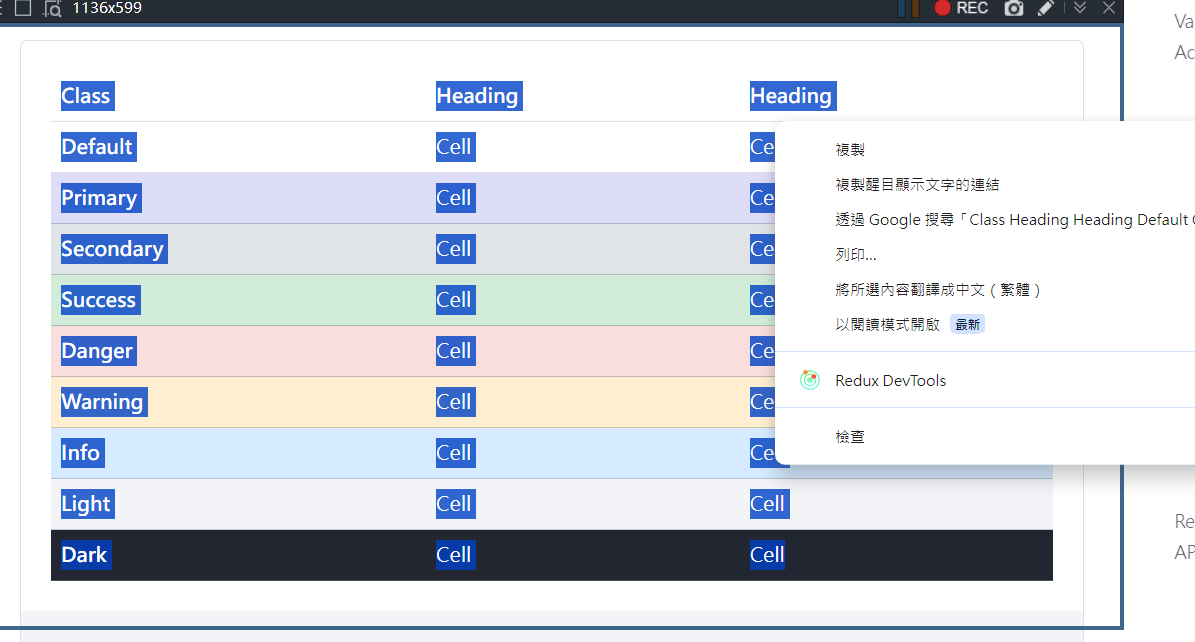Image resolution: width=1195 pixels, height=642 pixels.
Task: Click the square window icon on the recorder bar
Action: coord(23,8)
